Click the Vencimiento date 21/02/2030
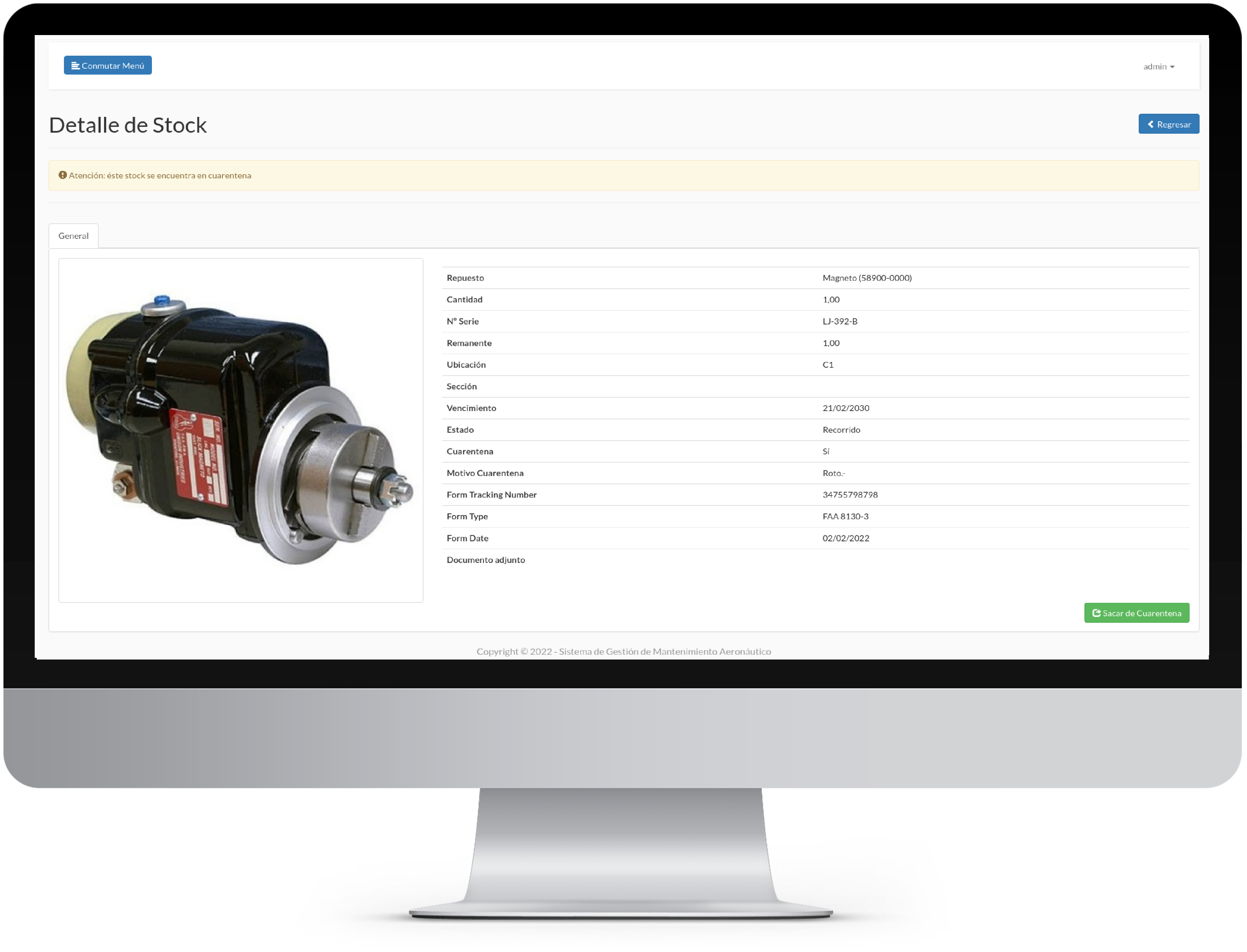This screenshot has height=952, width=1247. pyautogui.click(x=845, y=408)
